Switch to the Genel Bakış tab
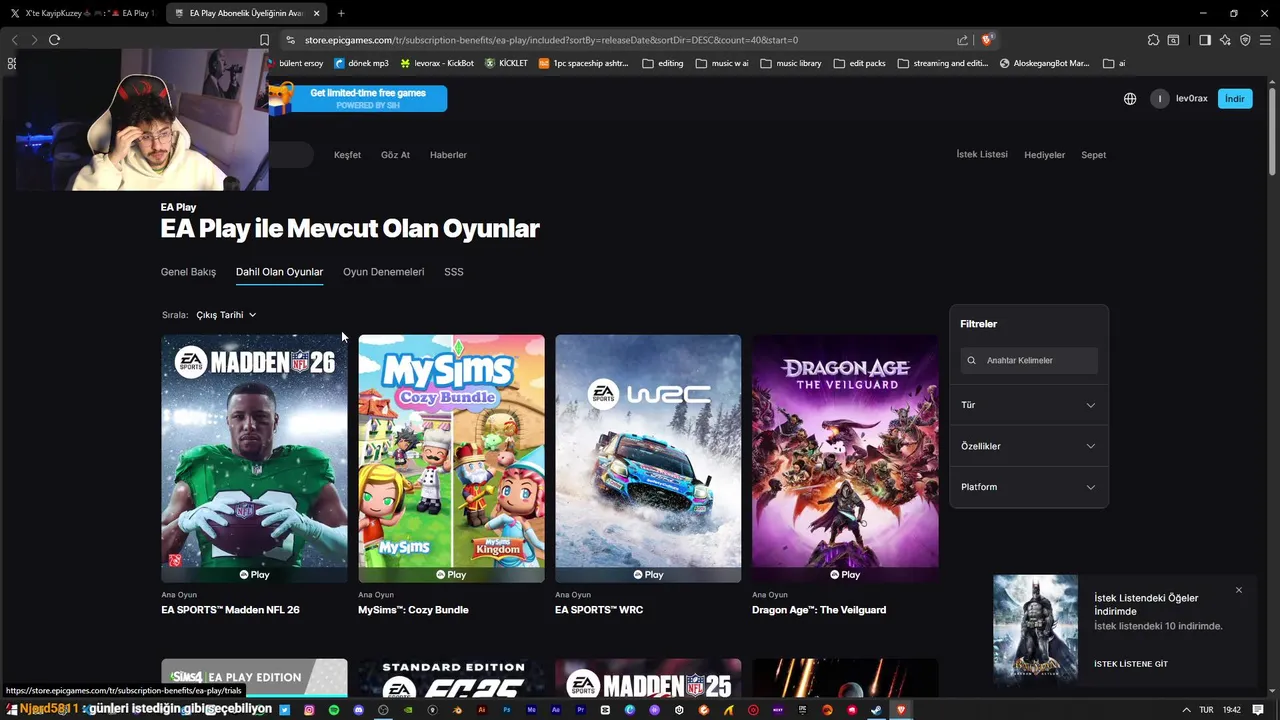1280x720 pixels. coord(188,272)
